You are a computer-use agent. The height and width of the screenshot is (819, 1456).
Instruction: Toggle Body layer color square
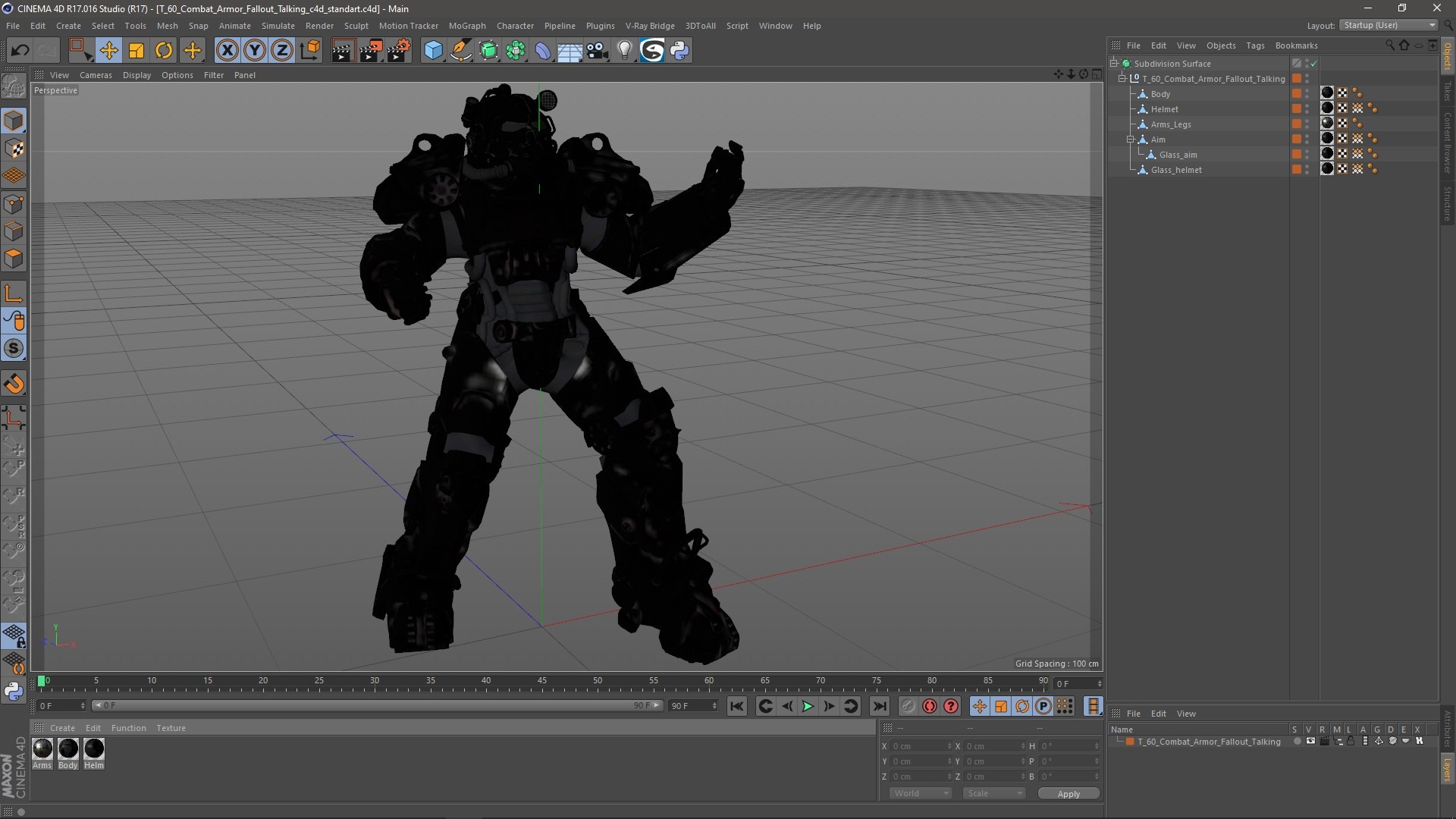pos(1297,94)
